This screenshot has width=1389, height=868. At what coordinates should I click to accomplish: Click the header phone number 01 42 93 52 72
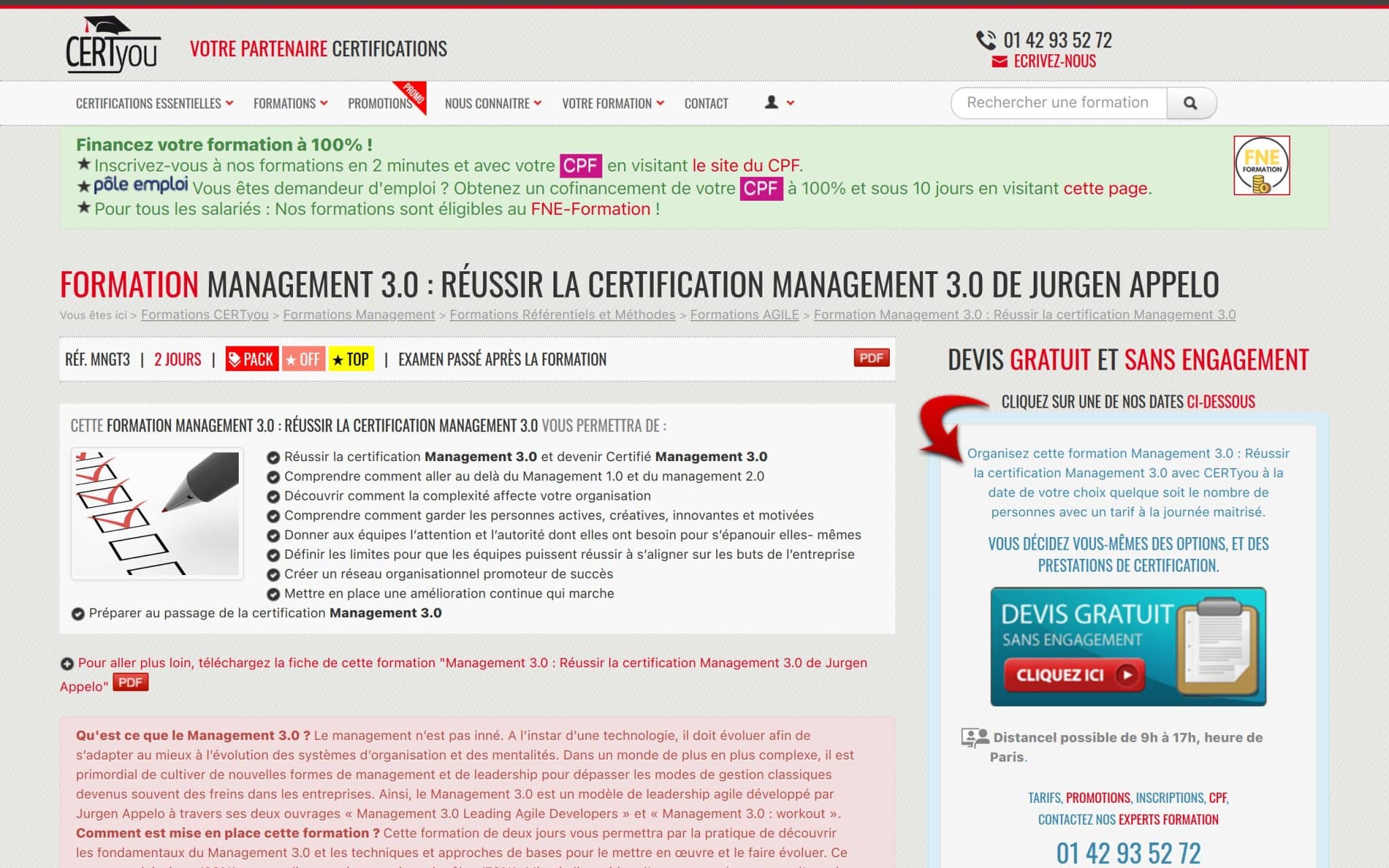[x=1057, y=41]
